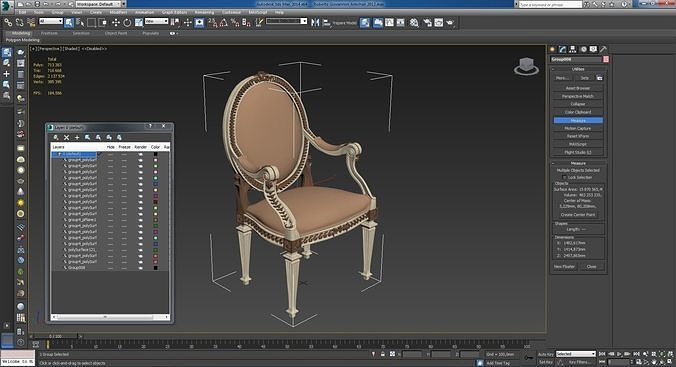Screen dimensions: 676x367
Task: Collapse the 0 (default) layer tree
Action: 60,154
